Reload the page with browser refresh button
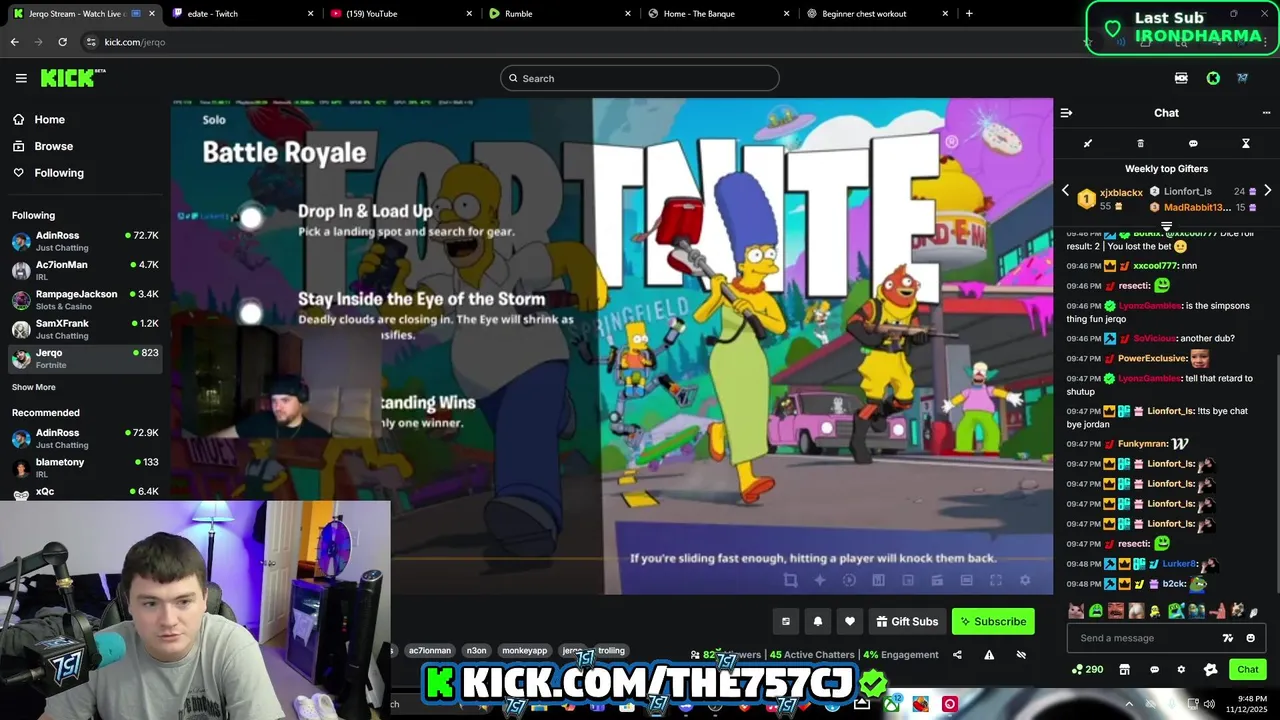This screenshot has width=1280, height=720. (62, 42)
